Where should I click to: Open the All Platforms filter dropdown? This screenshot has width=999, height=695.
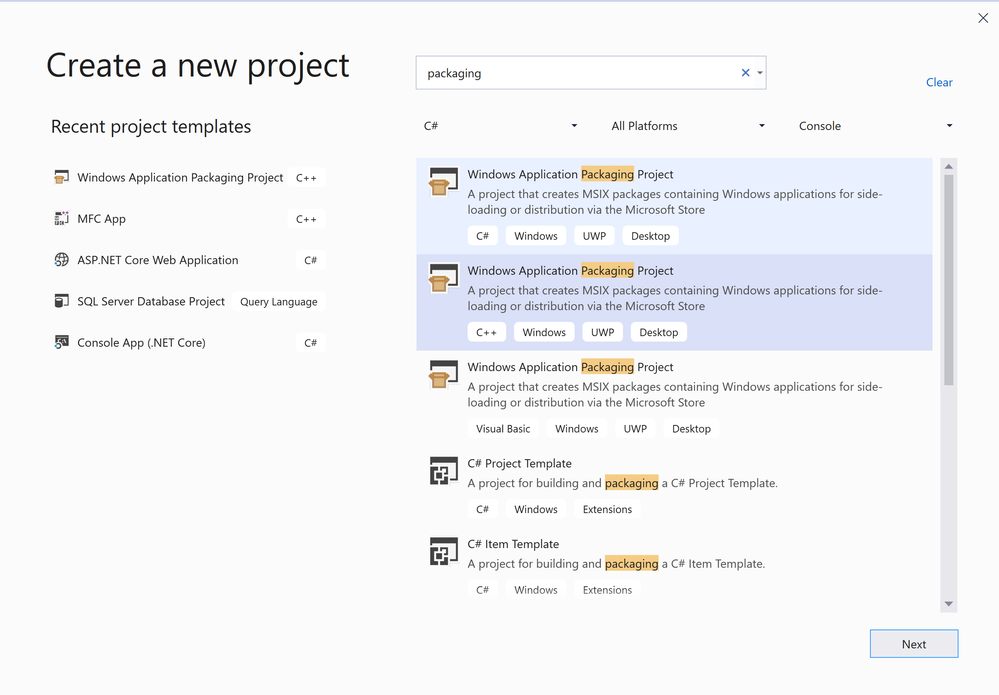[x=688, y=126]
